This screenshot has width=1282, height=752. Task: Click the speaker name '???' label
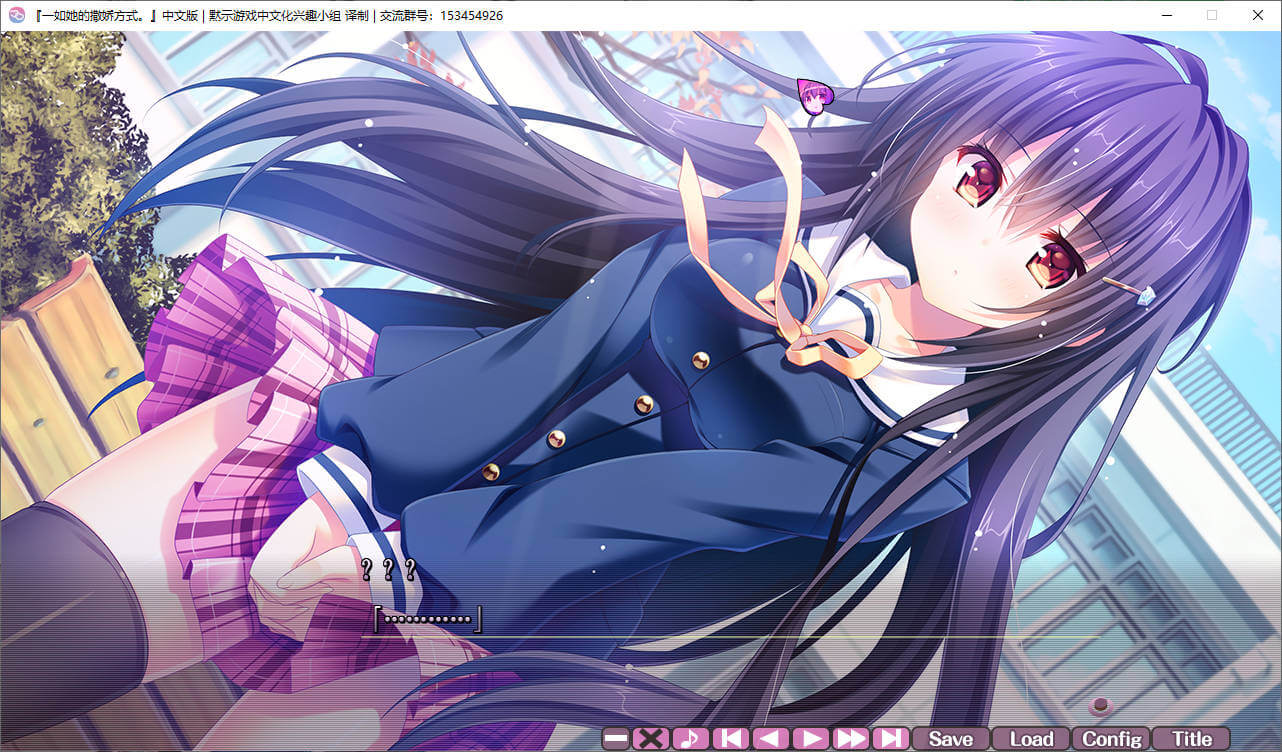click(388, 571)
